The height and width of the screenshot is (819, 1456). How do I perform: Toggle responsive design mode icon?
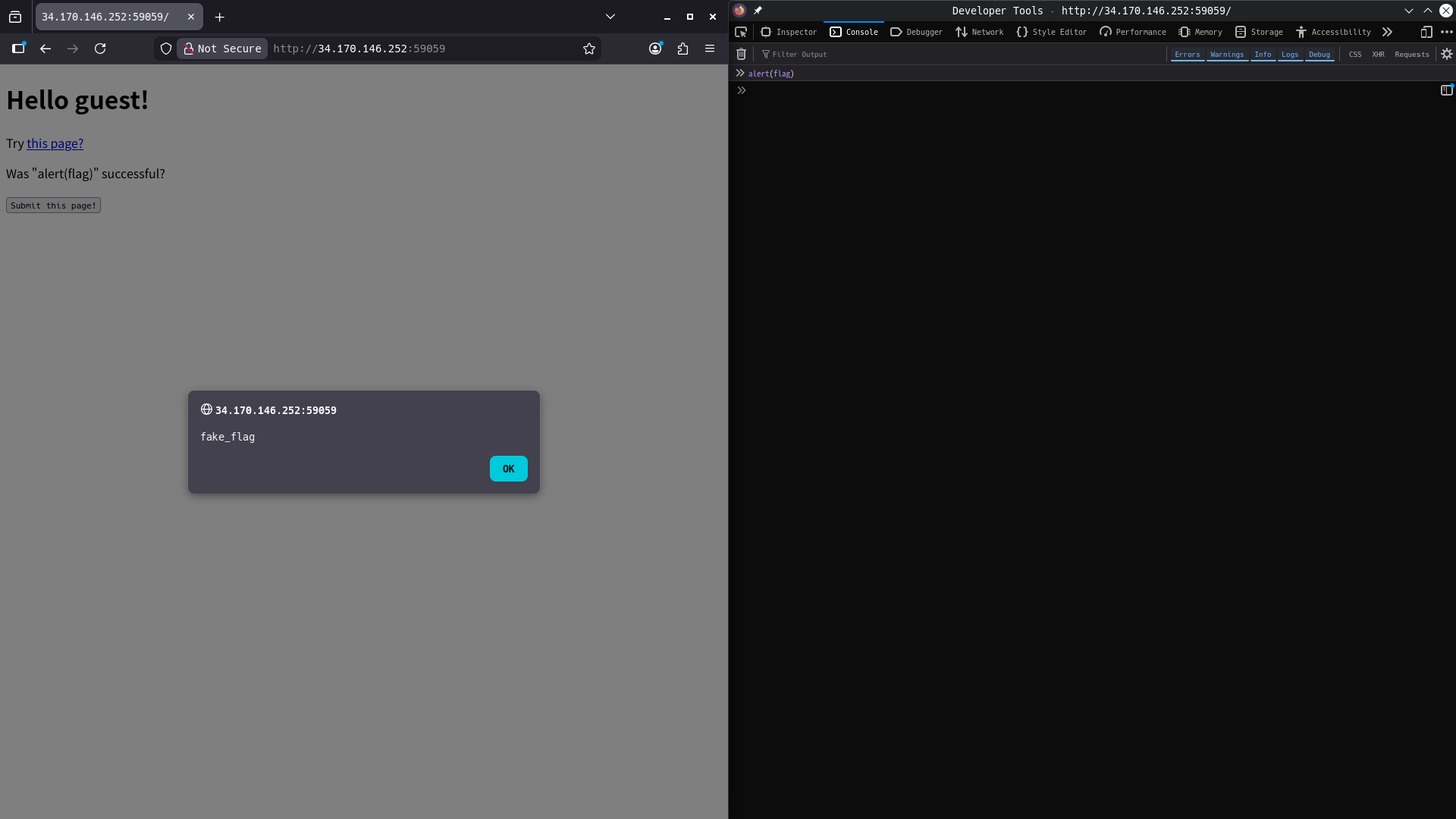1426,32
